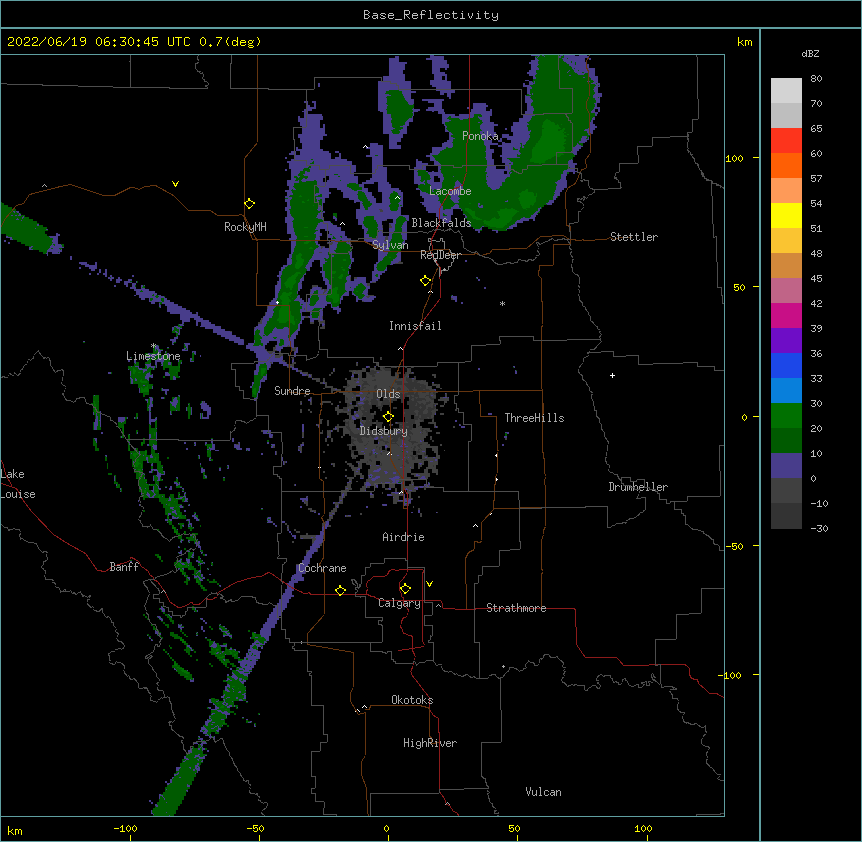
Task: Click the yellow diamond marker near RockyMH
Action: [x=250, y=204]
